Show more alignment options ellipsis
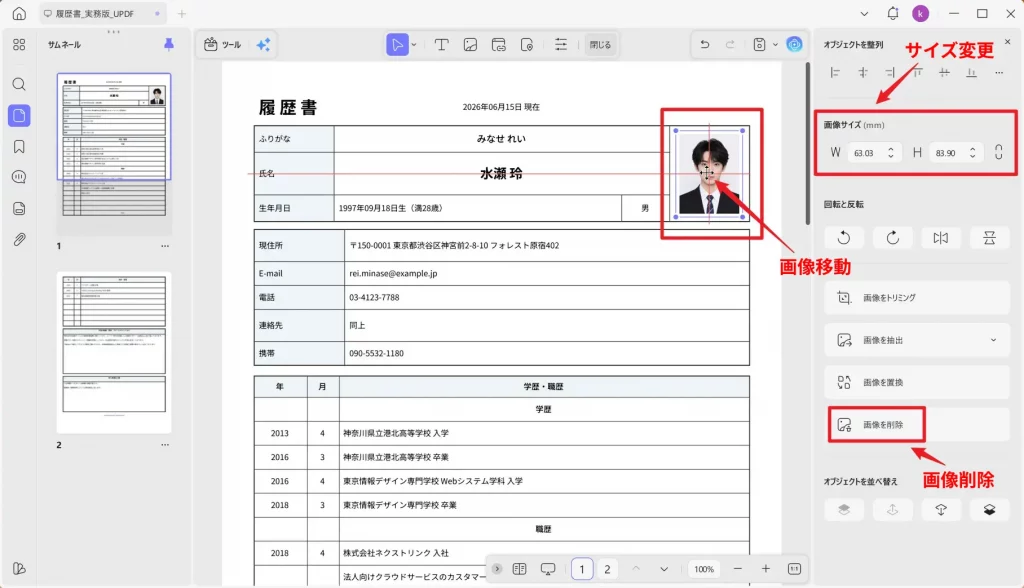This screenshot has height=588, width=1024. (x=999, y=73)
